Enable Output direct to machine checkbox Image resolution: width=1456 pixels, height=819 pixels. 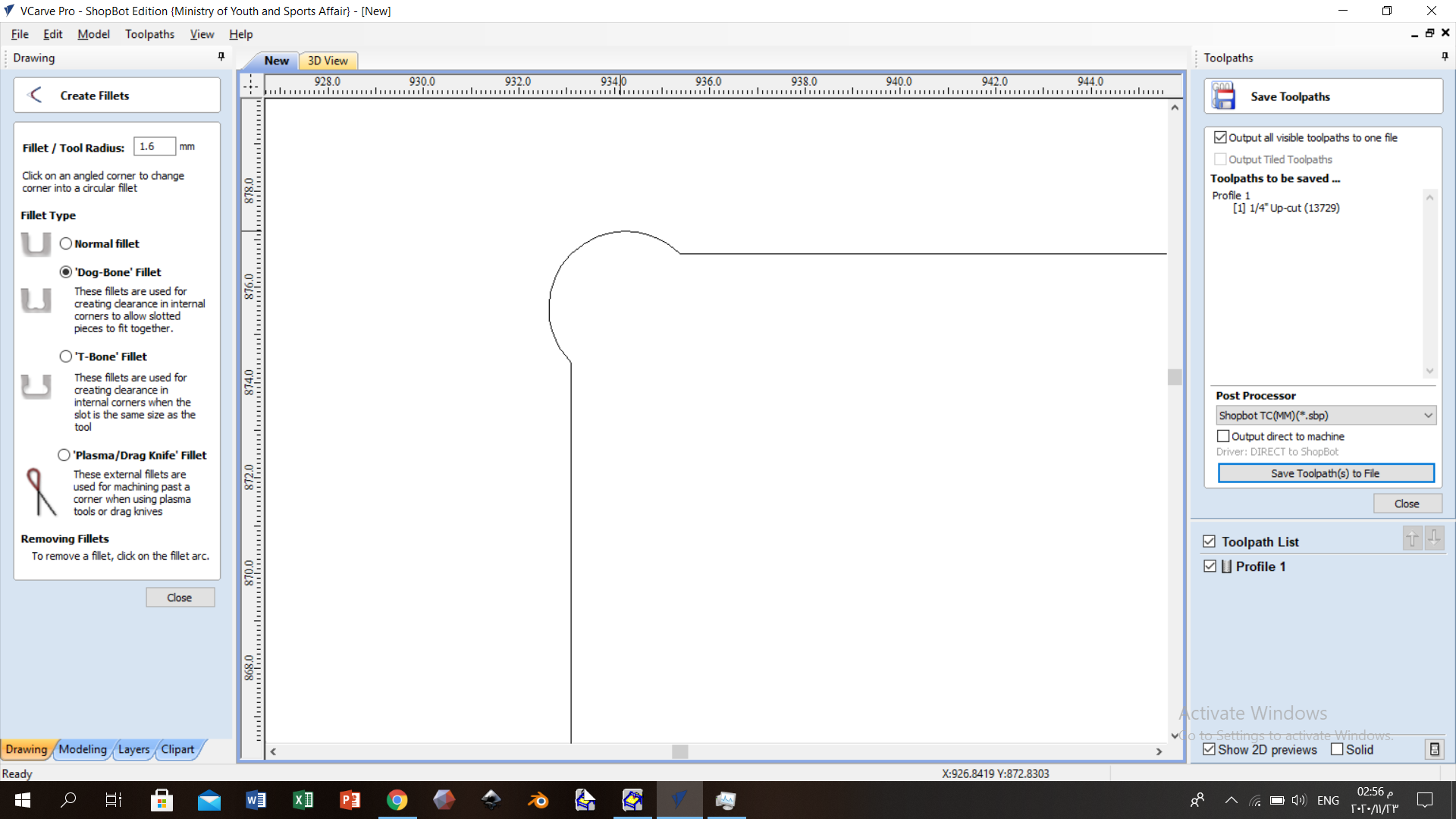[1223, 436]
